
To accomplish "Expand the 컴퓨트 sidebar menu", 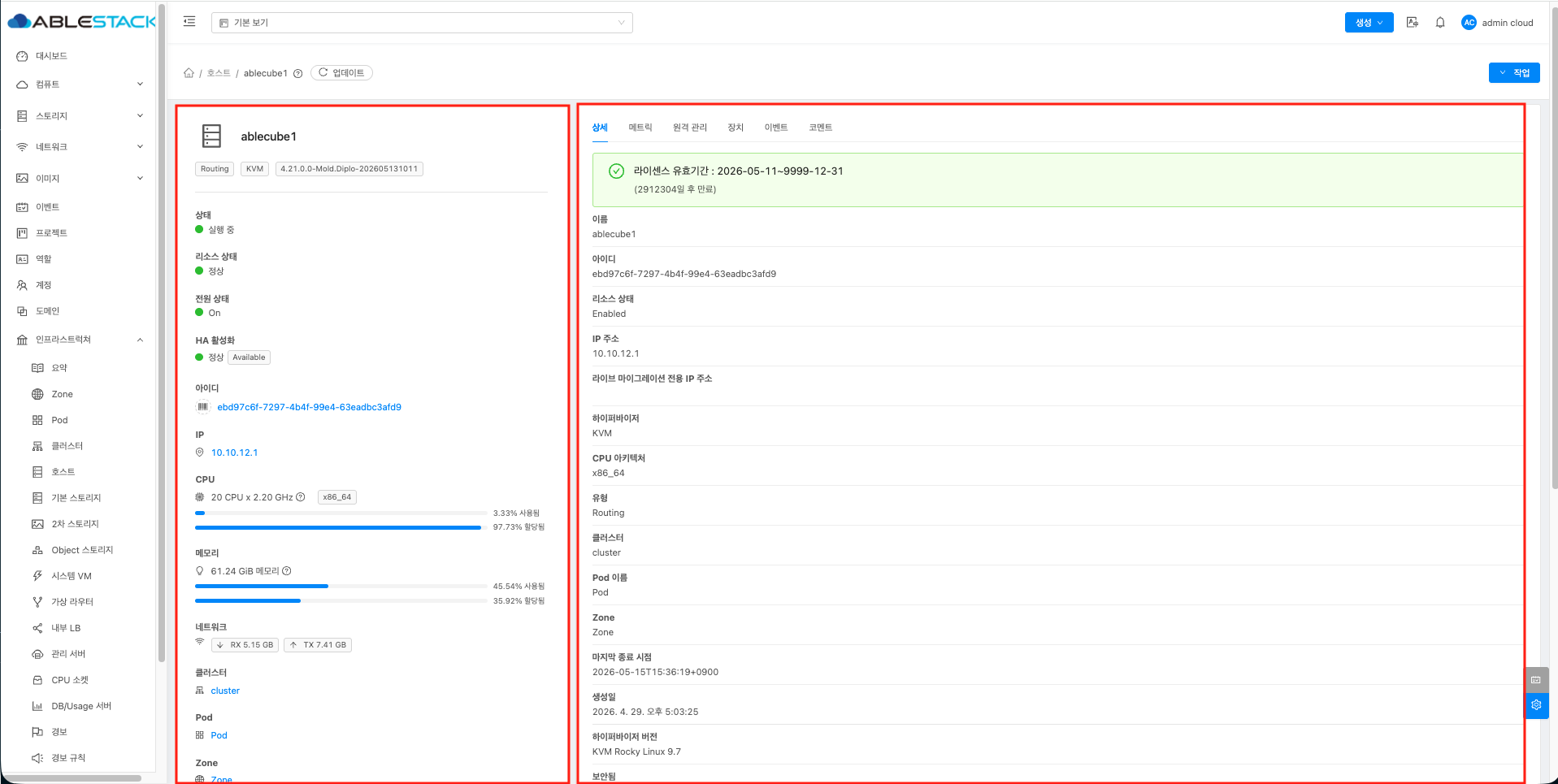I will tap(79, 84).
